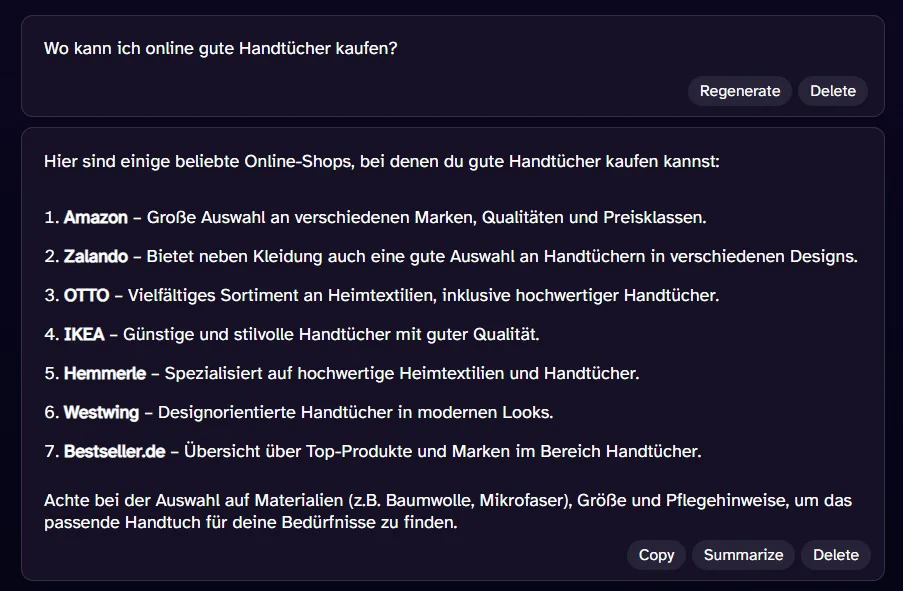The width and height of the screenshot is (903, 591).
Task: Click the bold Bestseller.de entry
Action: pos(115,451)
